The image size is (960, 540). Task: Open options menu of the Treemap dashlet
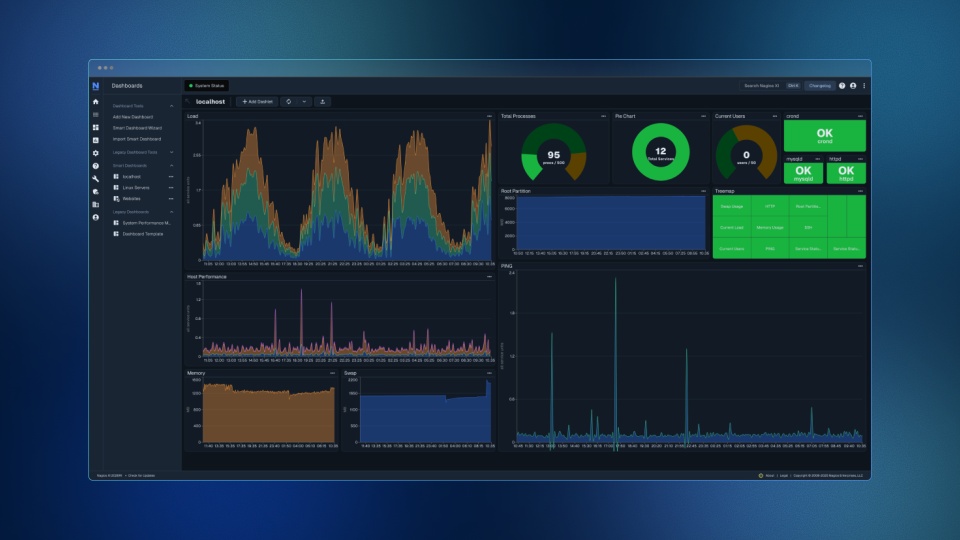coord(860,191)
